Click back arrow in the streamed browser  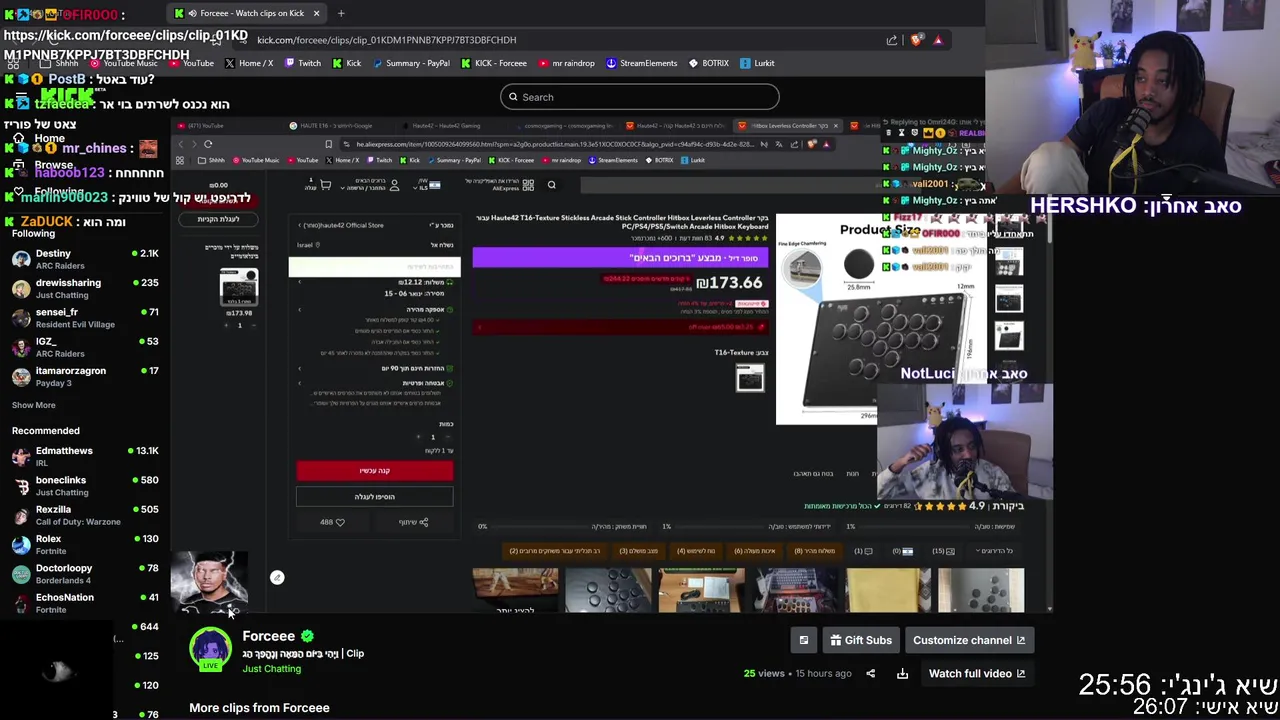(181, 144)
